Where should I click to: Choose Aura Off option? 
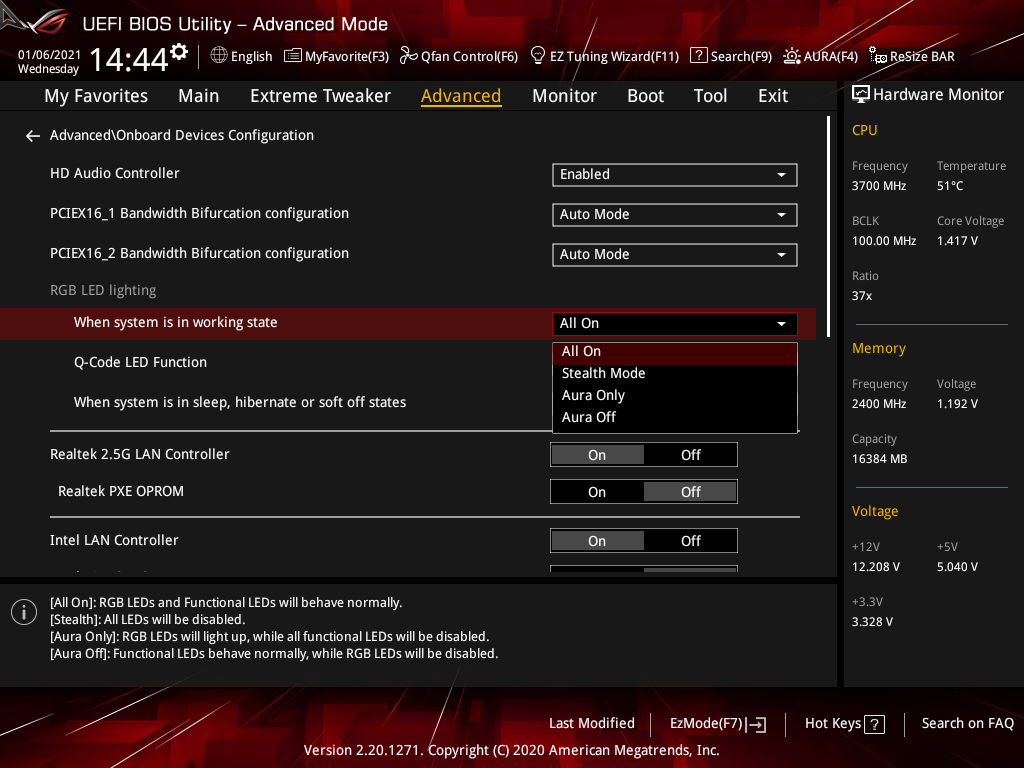[675, 417]
